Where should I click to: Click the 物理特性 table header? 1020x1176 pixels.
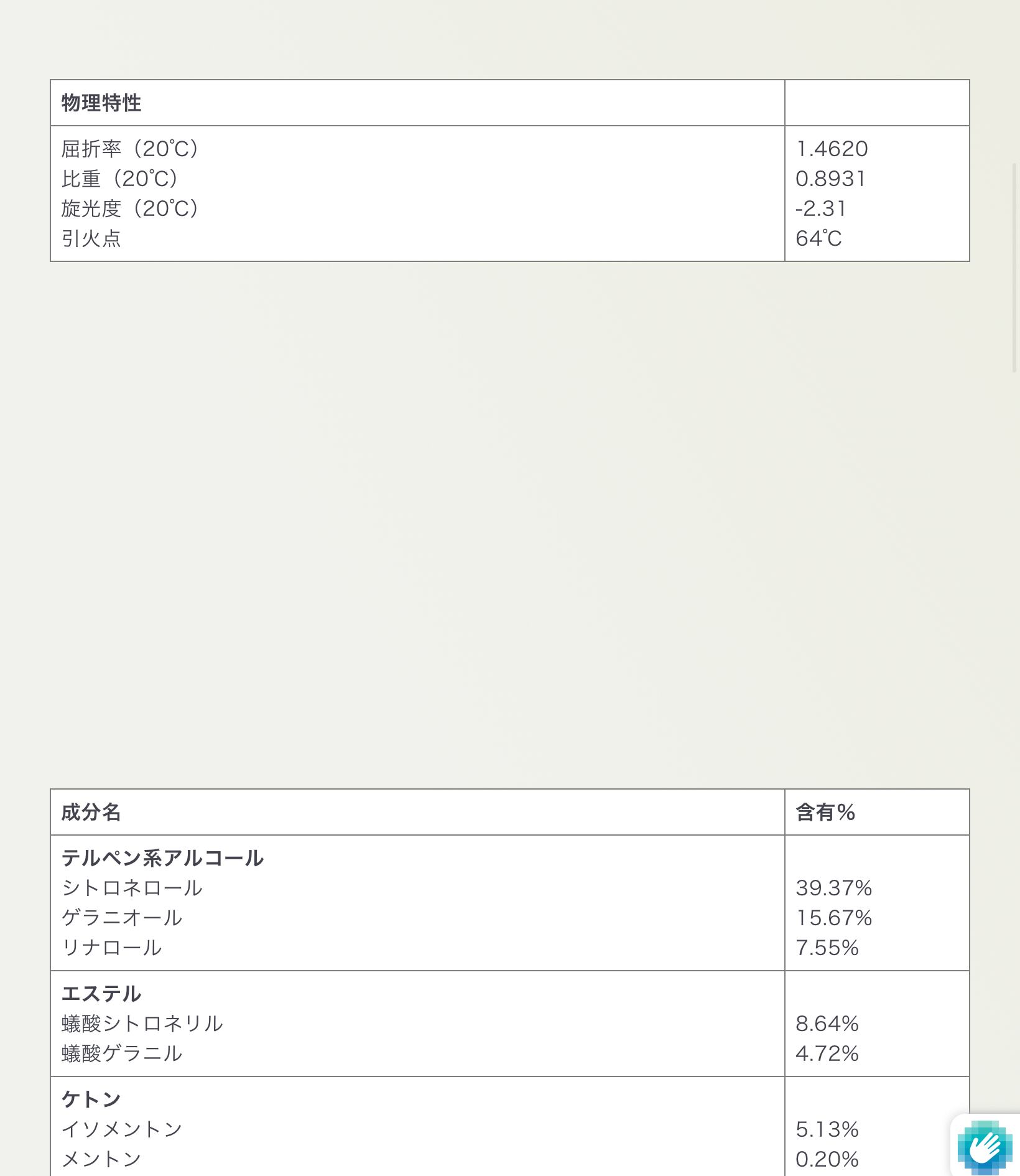click(101, 103)
